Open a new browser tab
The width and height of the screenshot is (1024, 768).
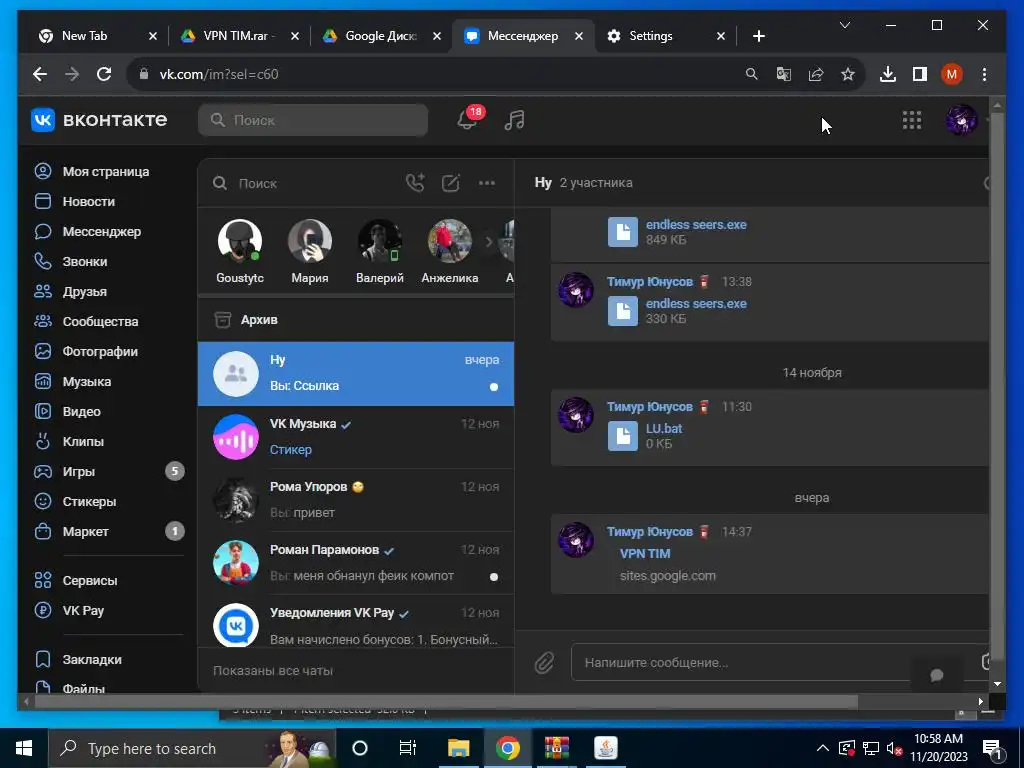pyautogui.click(x=758, y=36)
